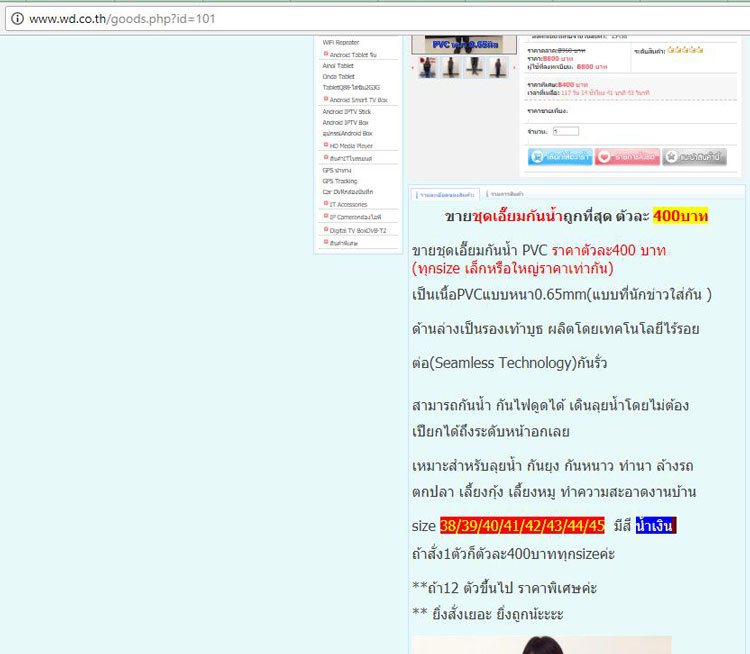
Task: Open the product details tab
Action: 445,193
